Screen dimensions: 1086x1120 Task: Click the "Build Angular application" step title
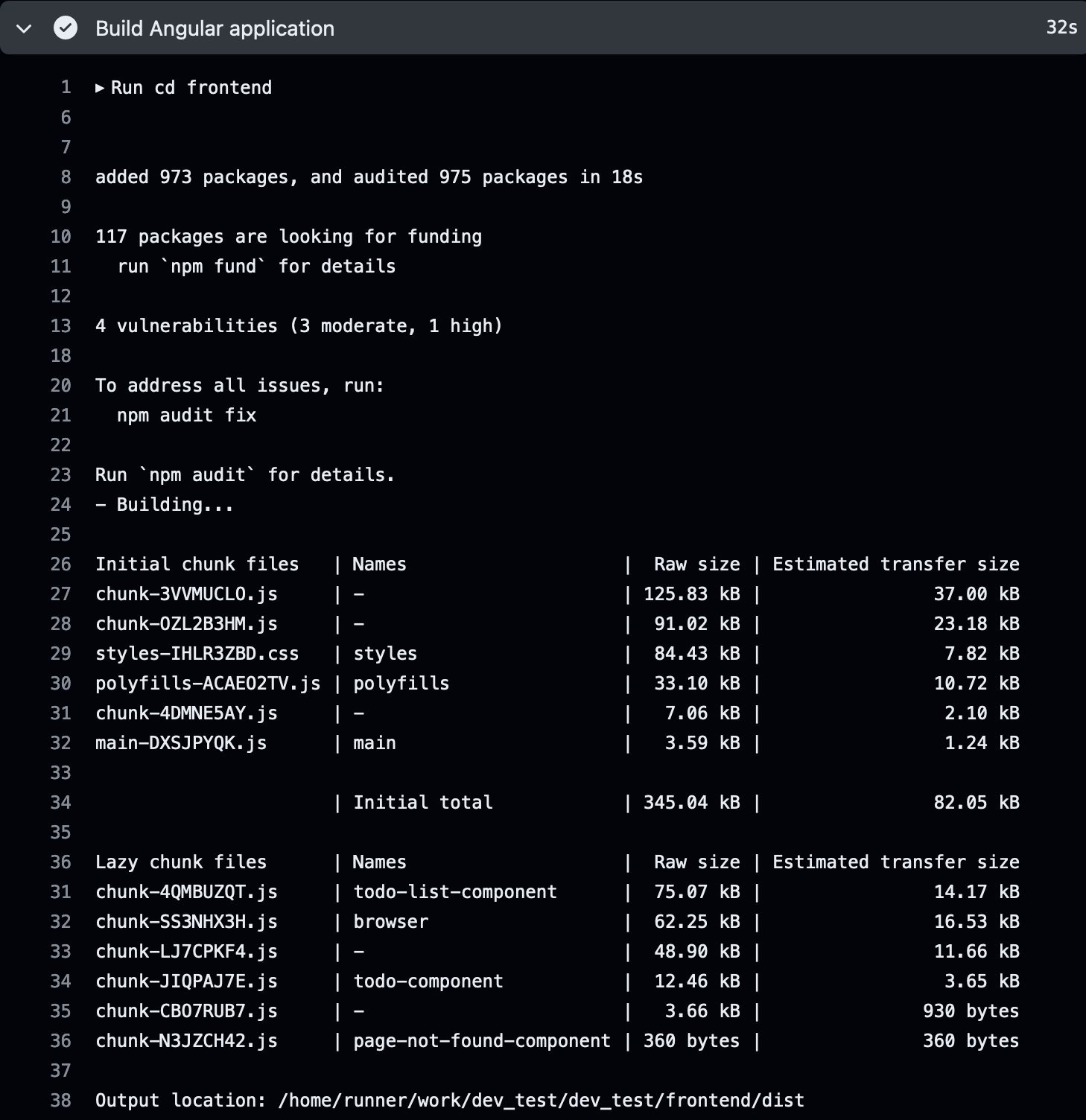[x=215, y=28]
